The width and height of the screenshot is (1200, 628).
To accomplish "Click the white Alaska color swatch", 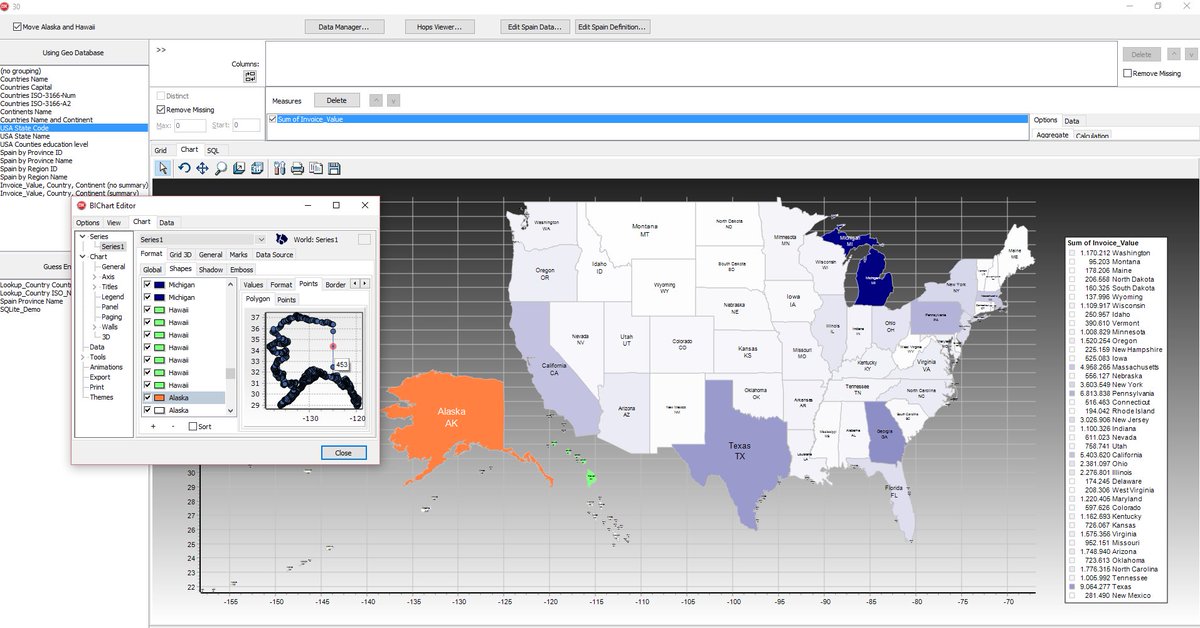I will click(161, 410).
